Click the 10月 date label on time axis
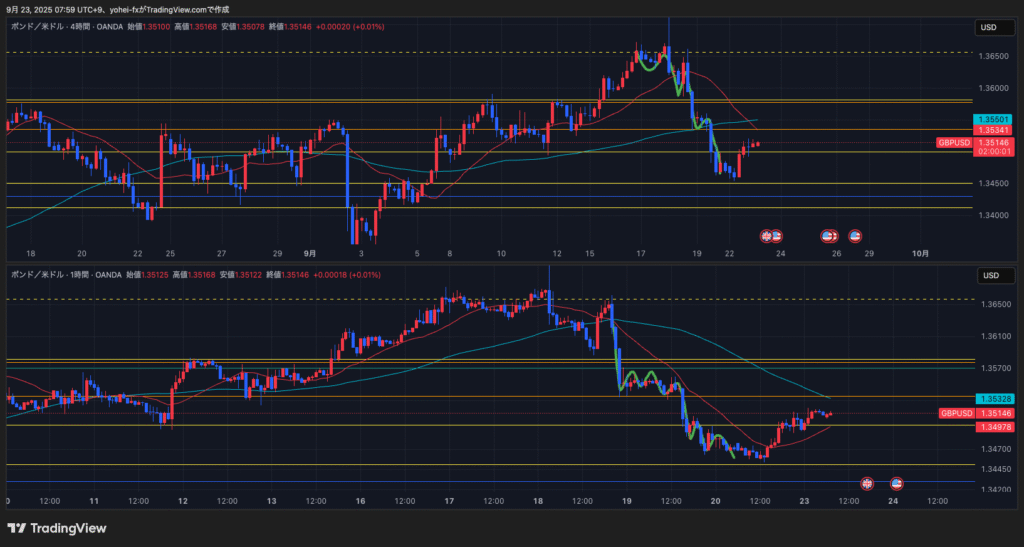This screenshot has width=1024, height=547. pyautogui.click(x=920, y=254)
